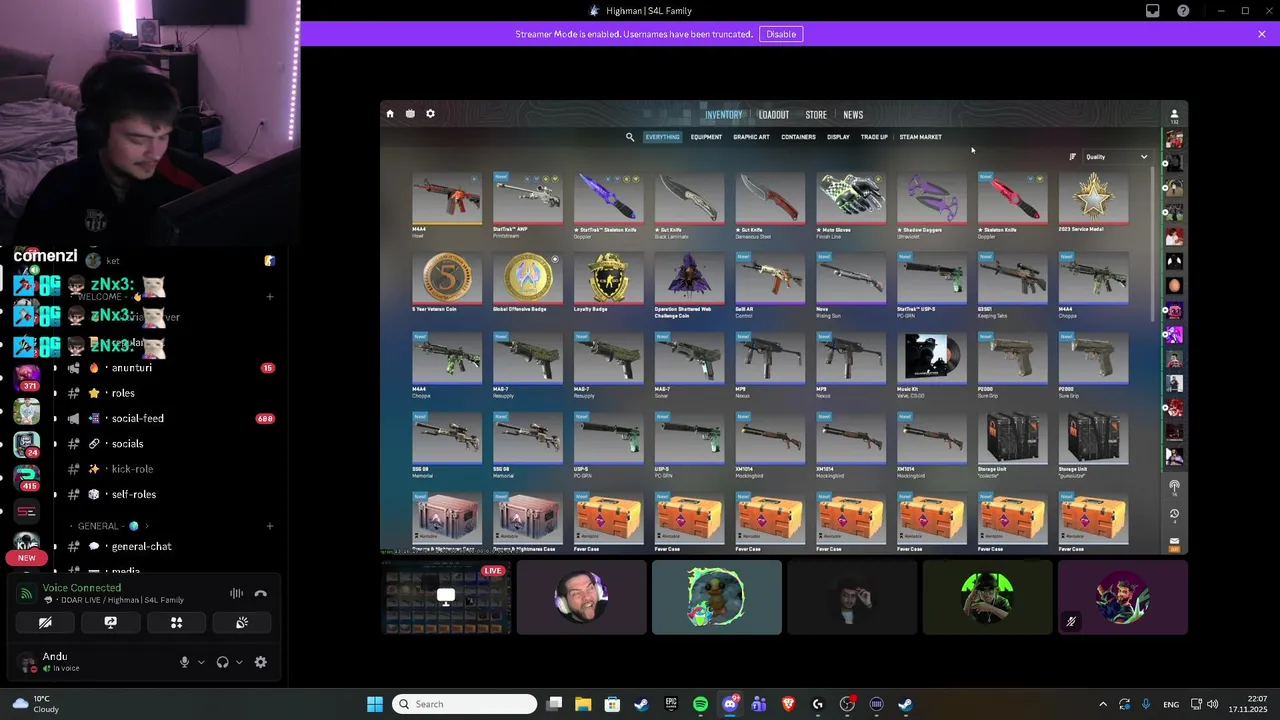Click the NEW unread messages pill

pos(27,558)
